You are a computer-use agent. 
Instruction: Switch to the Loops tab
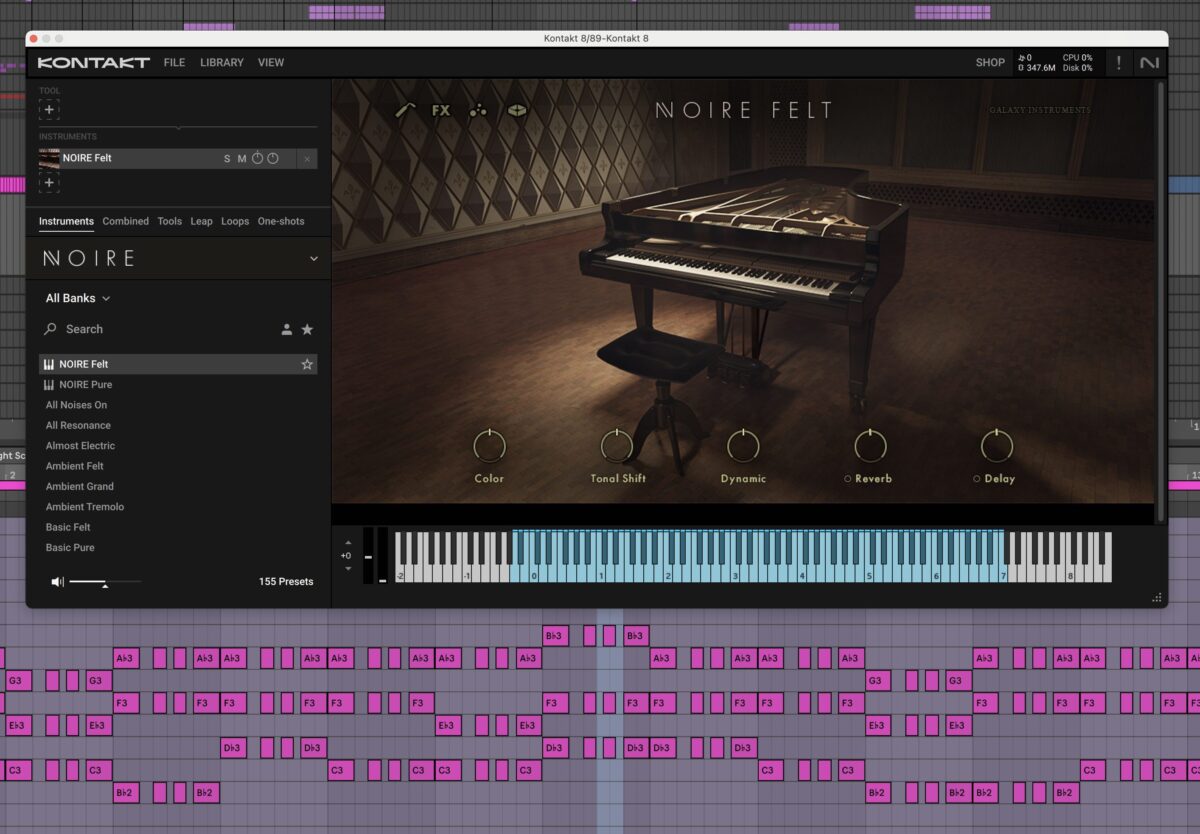click(235, 221)
